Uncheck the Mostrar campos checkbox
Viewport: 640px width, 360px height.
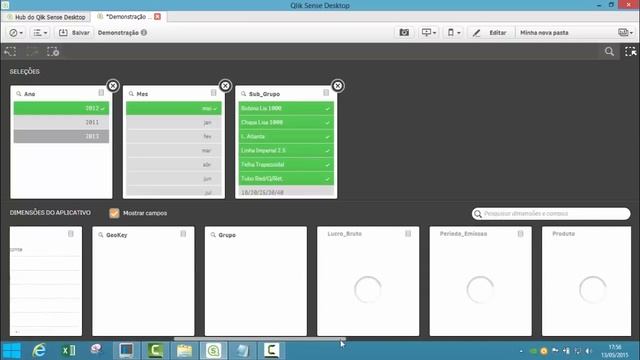tap(114, 213)
